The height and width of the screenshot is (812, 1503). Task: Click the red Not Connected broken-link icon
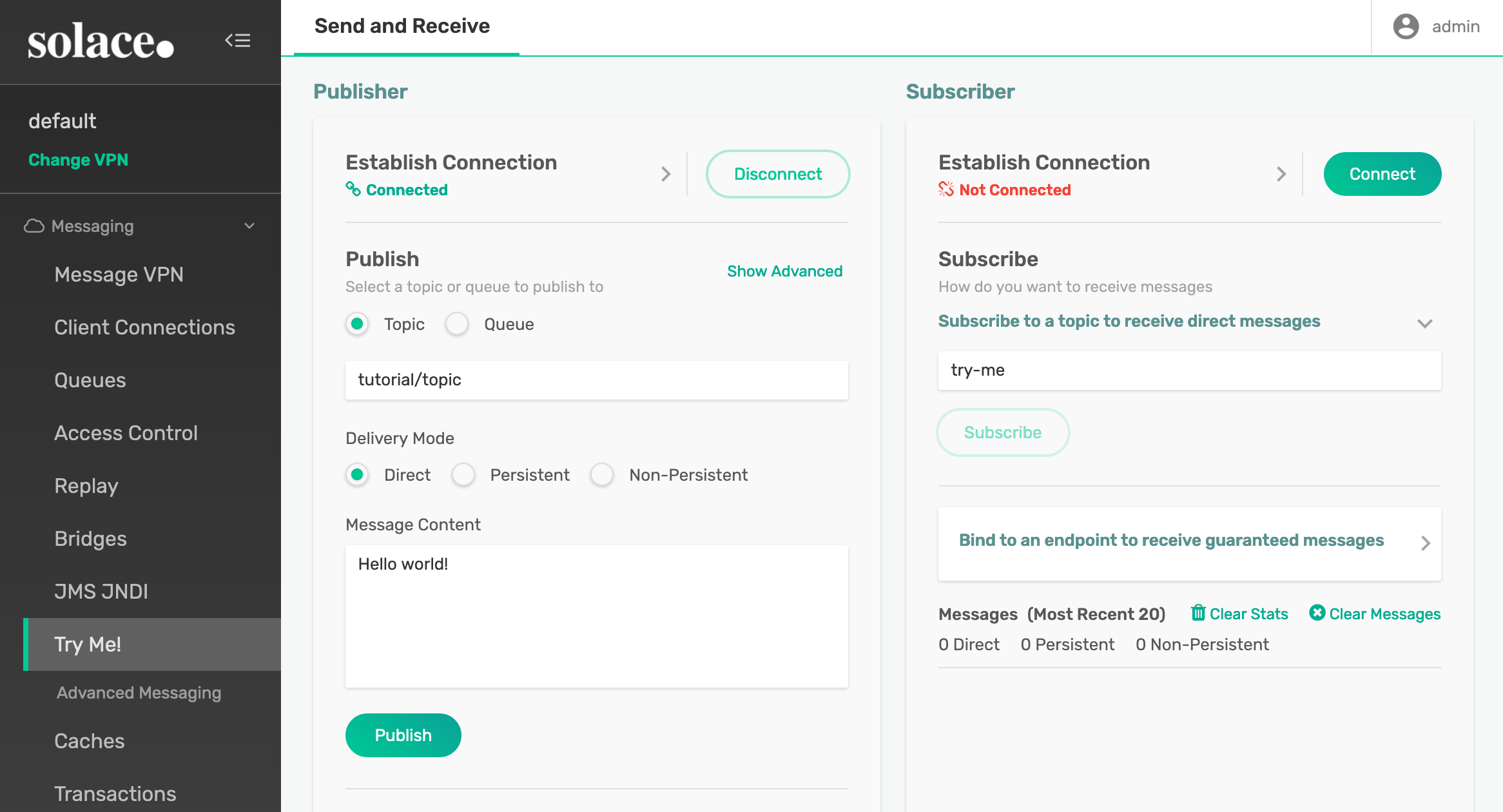click(945, 189)
